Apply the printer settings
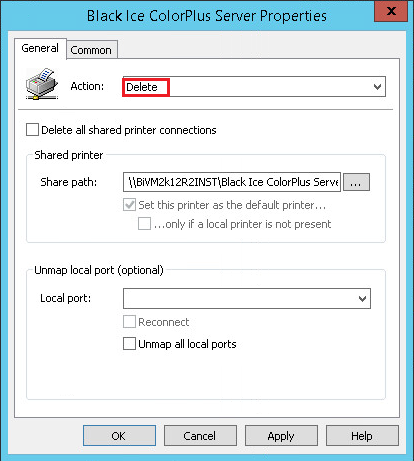Image resolution: width=414 pixels, height=461 pixels. (281, 436)
